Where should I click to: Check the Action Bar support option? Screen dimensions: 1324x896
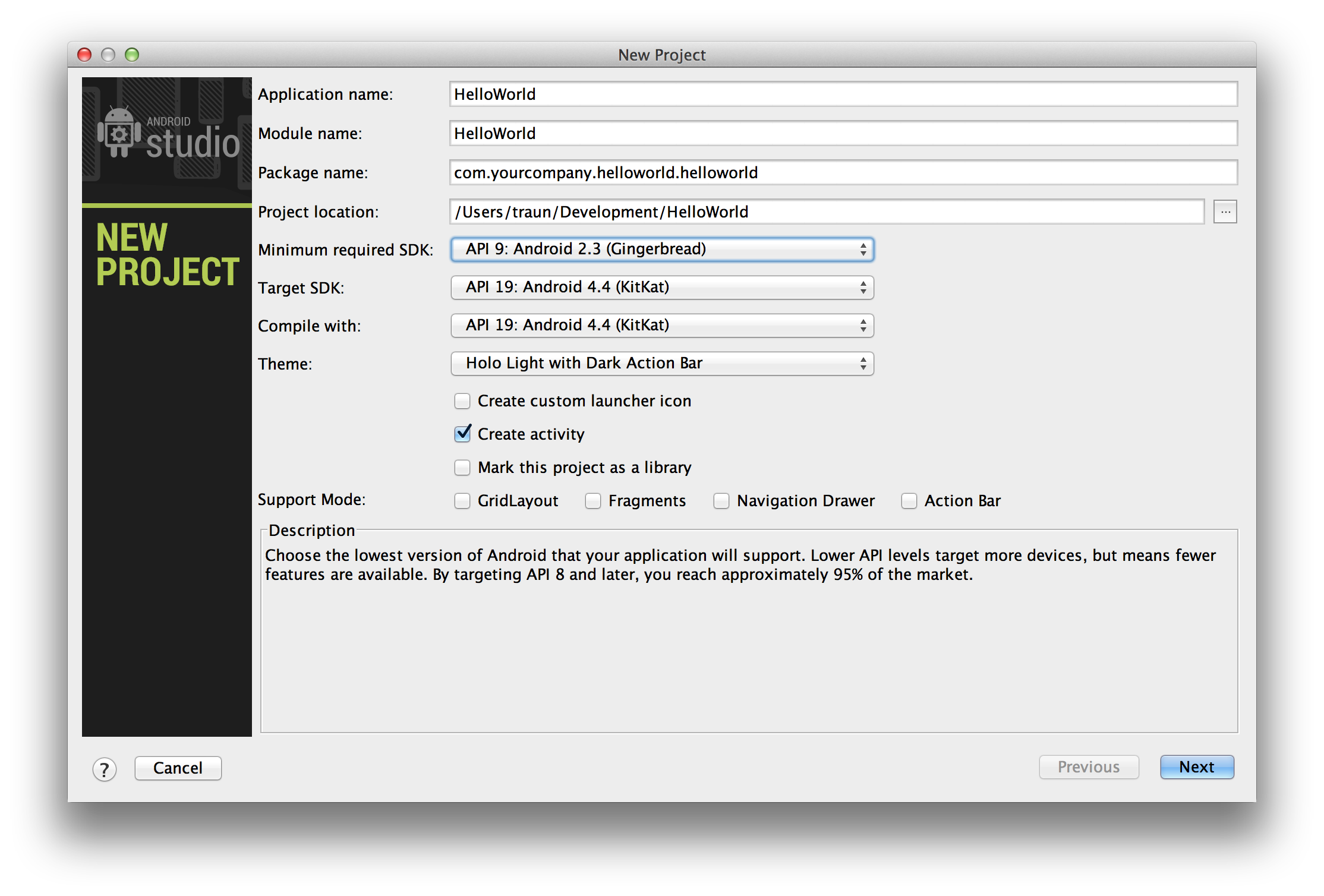coord(909,501)
